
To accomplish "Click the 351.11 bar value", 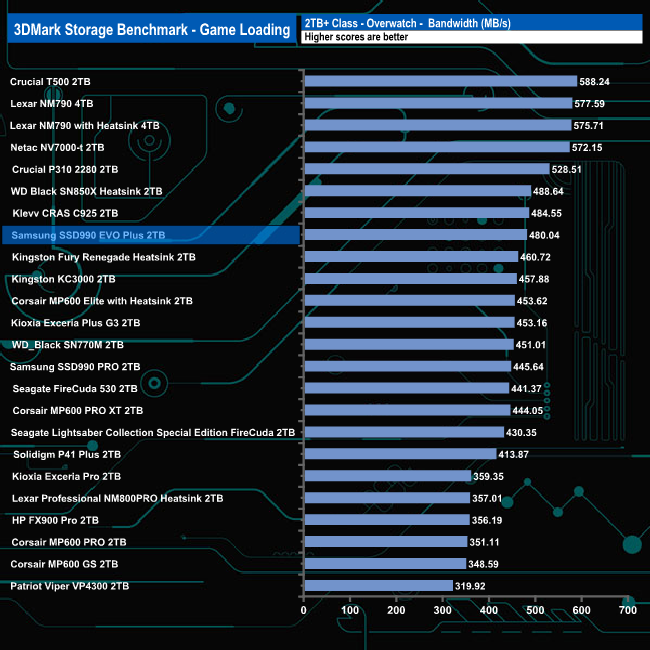I will pyautogui.click(x=484, y=543).
